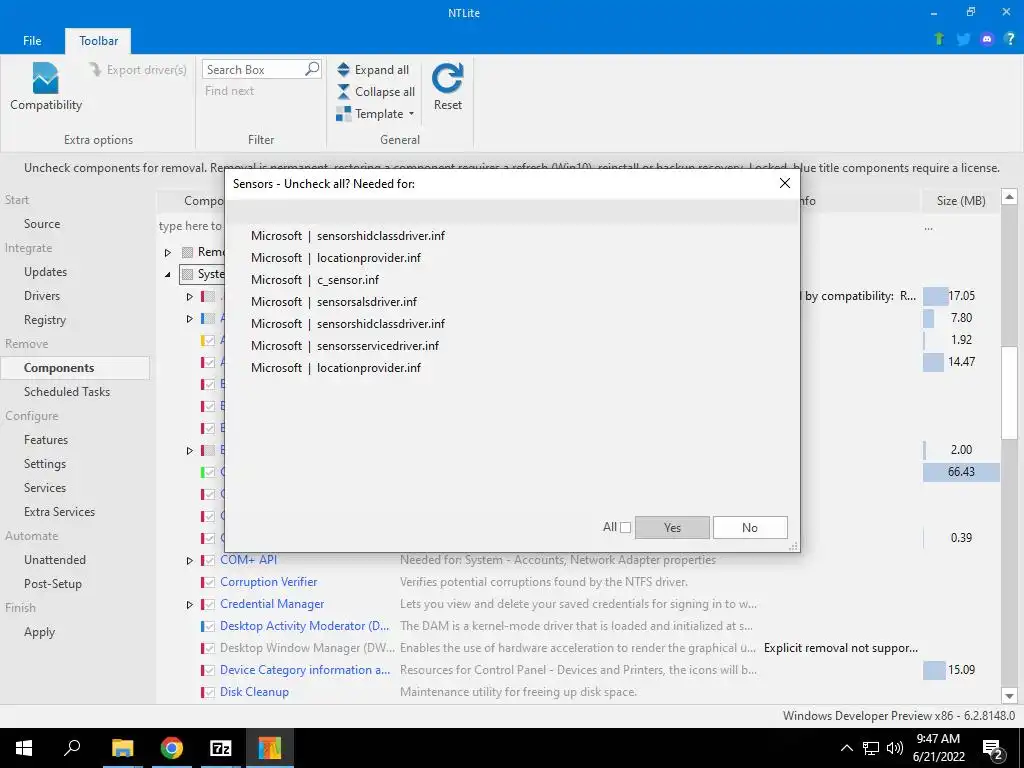This screenshot has height=768, width=1024.
Task: Confirm with Yes in Sensors dialog
Action: (x=672, y=528)
